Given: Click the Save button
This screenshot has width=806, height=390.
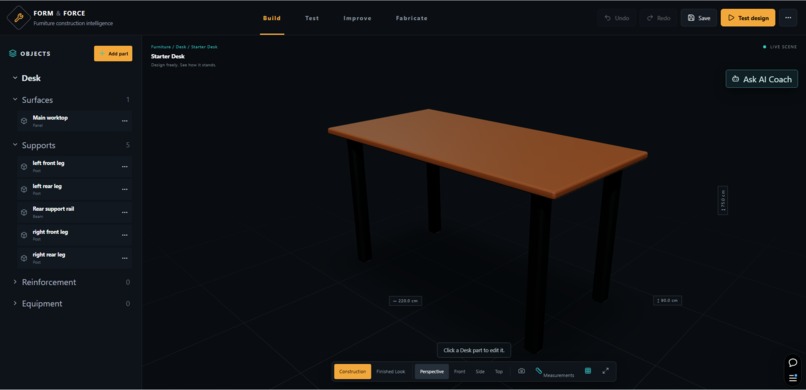Looking at the screenshot, I should (x=699, y=18).
